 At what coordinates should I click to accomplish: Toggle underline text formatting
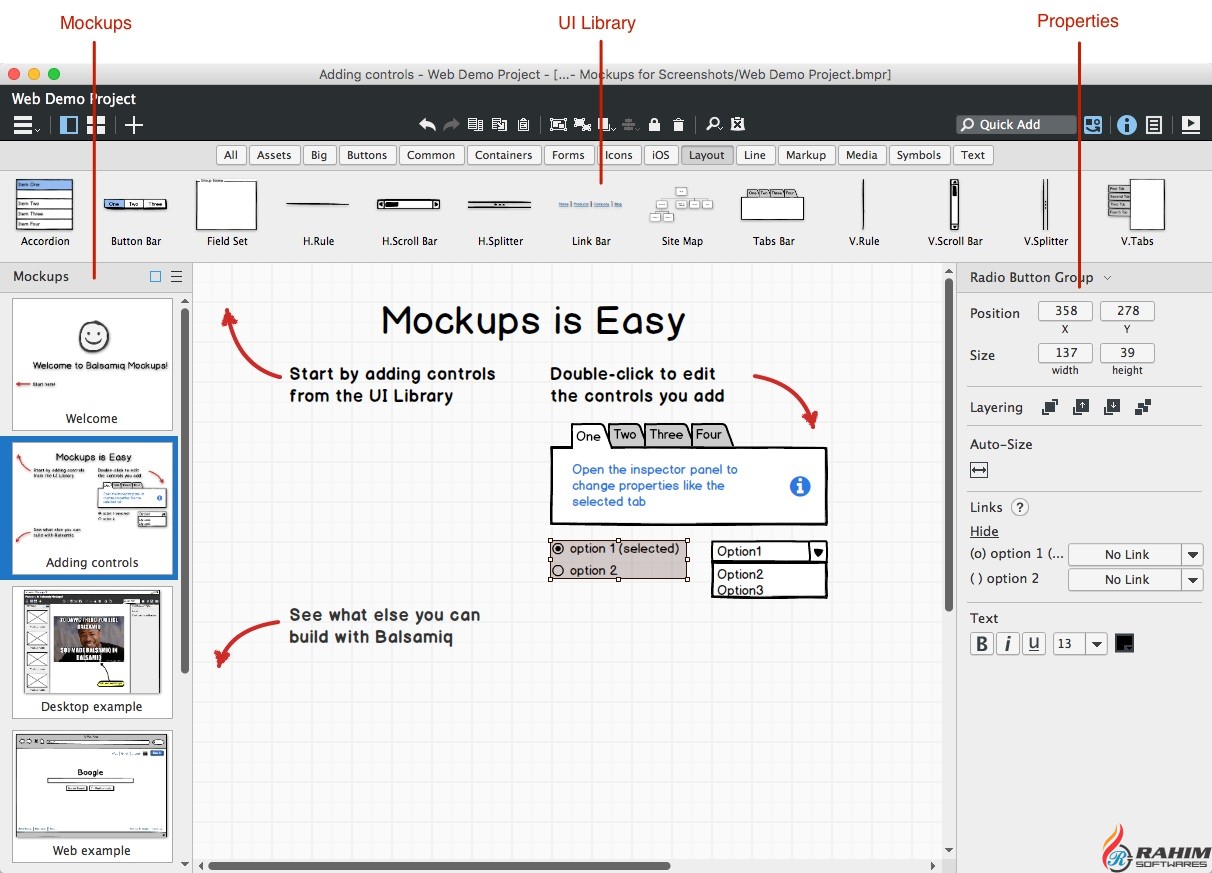coord(1034,644)
